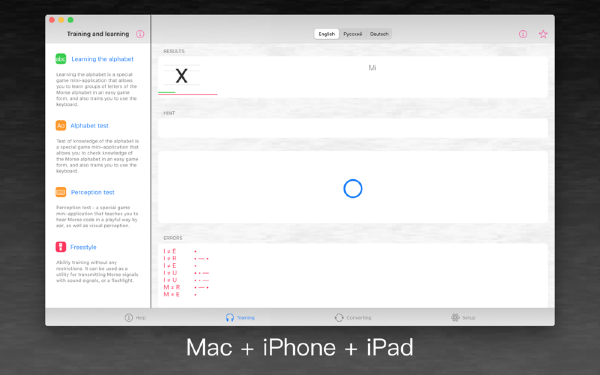The image size is (600, 375).
Task: Click the Alphabet test description paragraph
Action: (x=97, y=156)
